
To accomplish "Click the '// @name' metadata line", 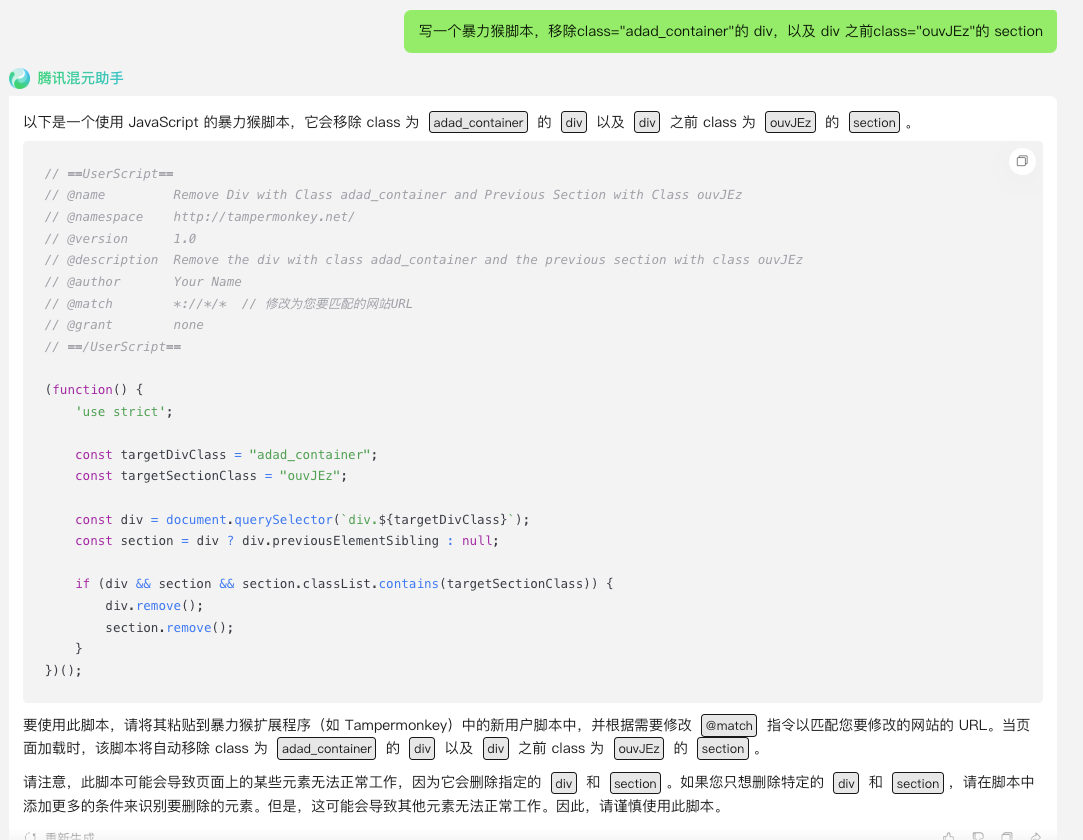I will tap(393, 195).
